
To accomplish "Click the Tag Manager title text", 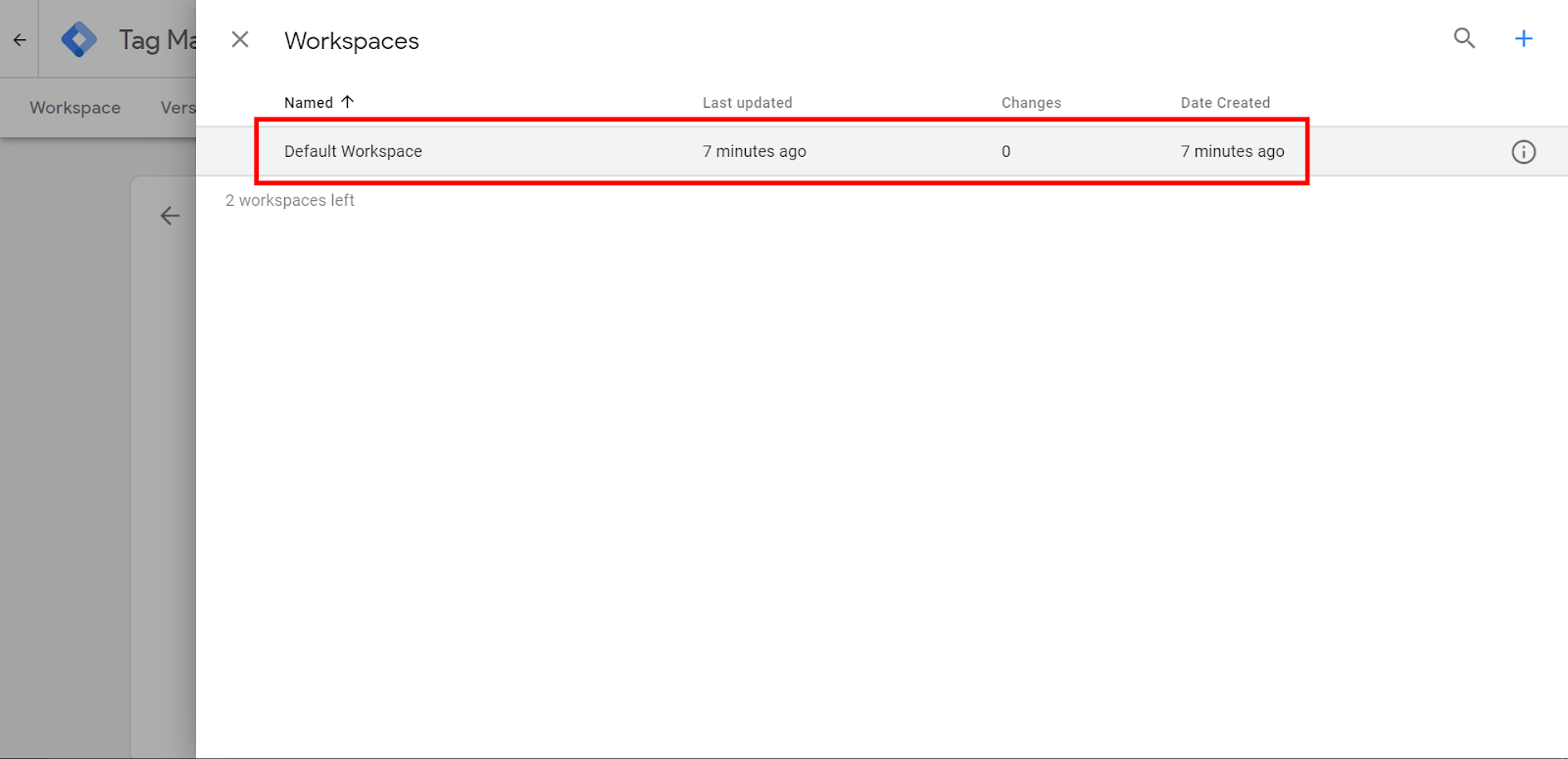I will [157, 40].
